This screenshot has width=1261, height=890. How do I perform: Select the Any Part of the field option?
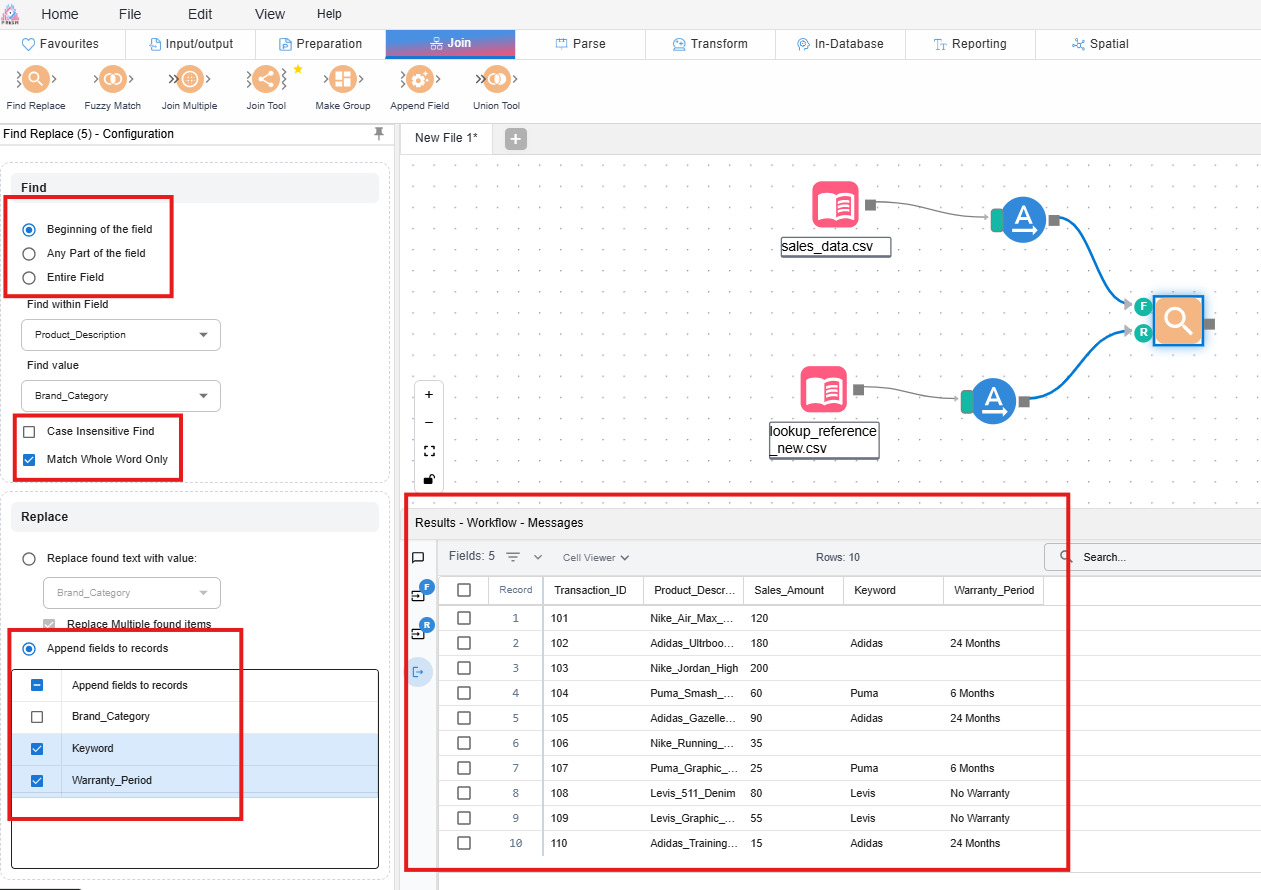(29, 254)
